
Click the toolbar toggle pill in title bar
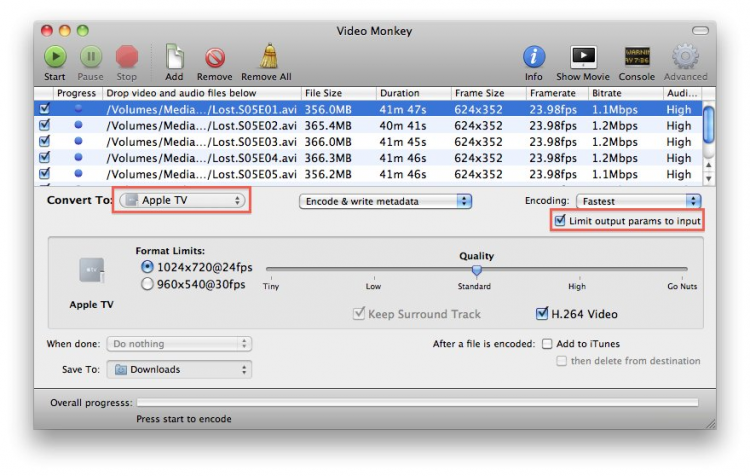coord(700,31)
